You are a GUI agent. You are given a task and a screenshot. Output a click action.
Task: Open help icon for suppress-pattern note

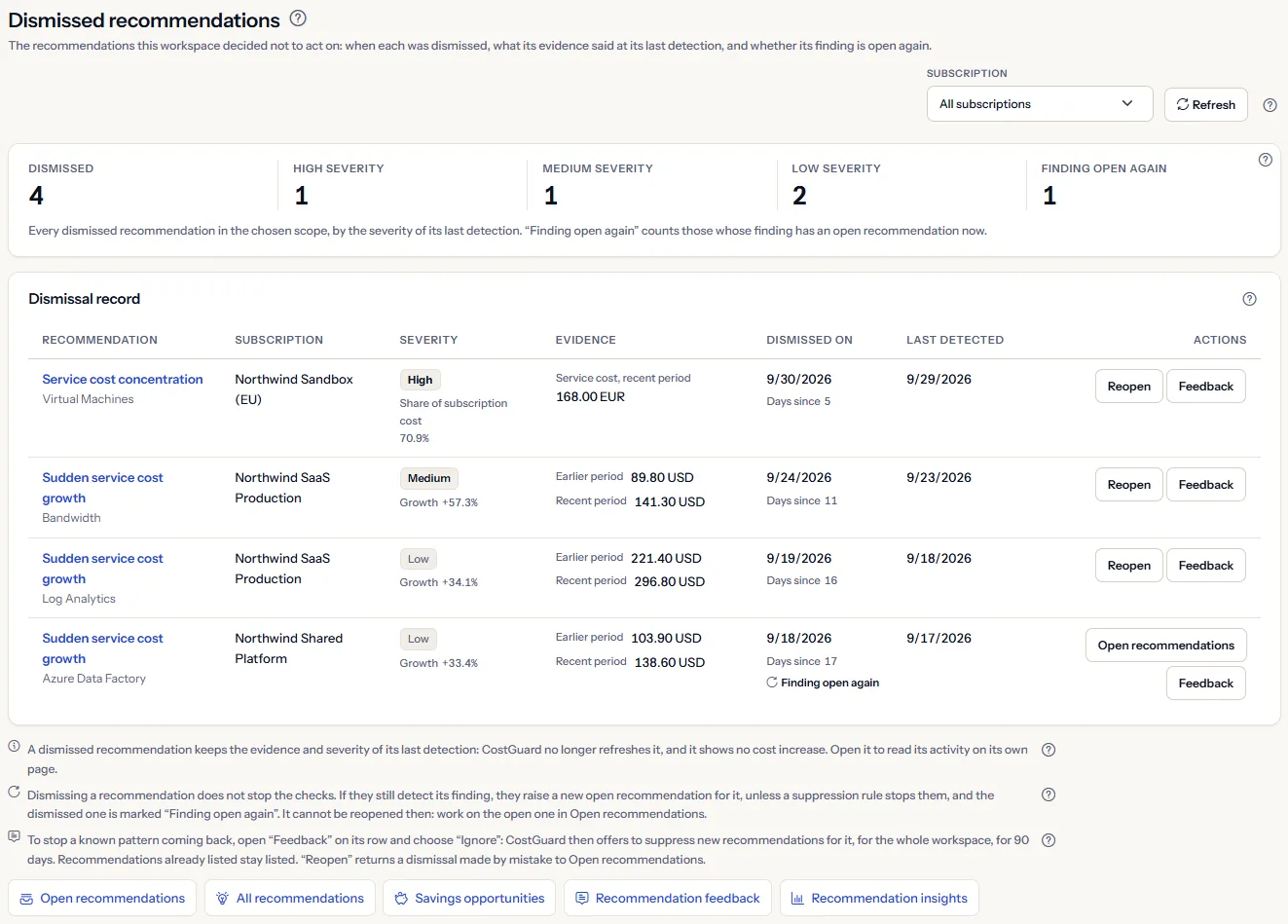1049,840
